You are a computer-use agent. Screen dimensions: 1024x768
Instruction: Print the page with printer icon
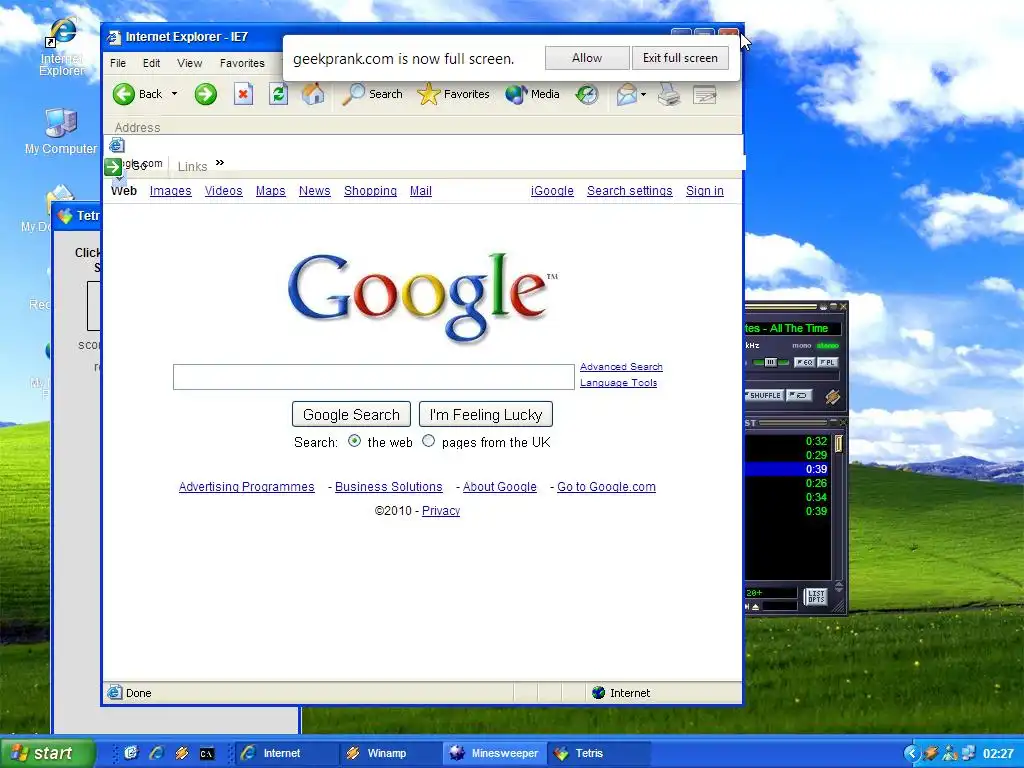click(x=669, y=95)
